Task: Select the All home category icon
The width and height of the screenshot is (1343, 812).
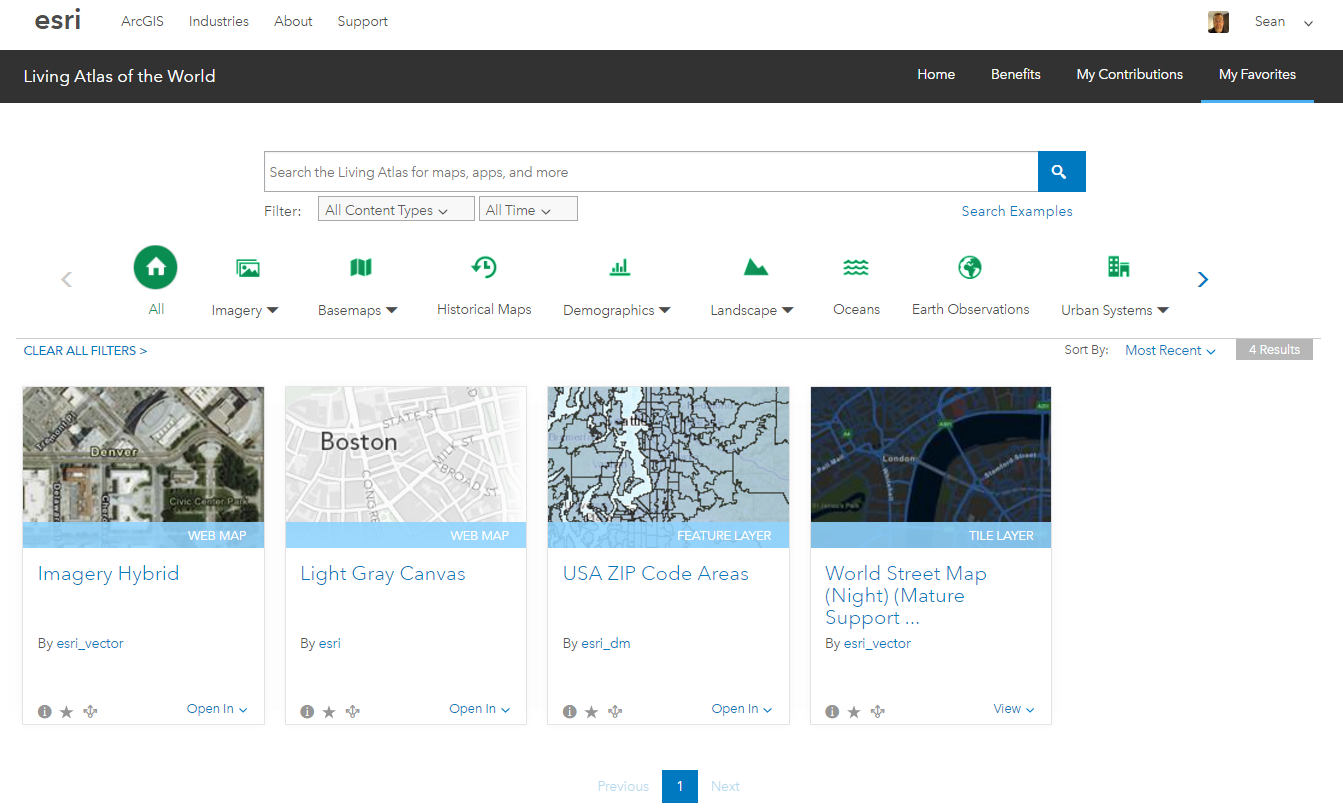Action: tap(156, 267)
